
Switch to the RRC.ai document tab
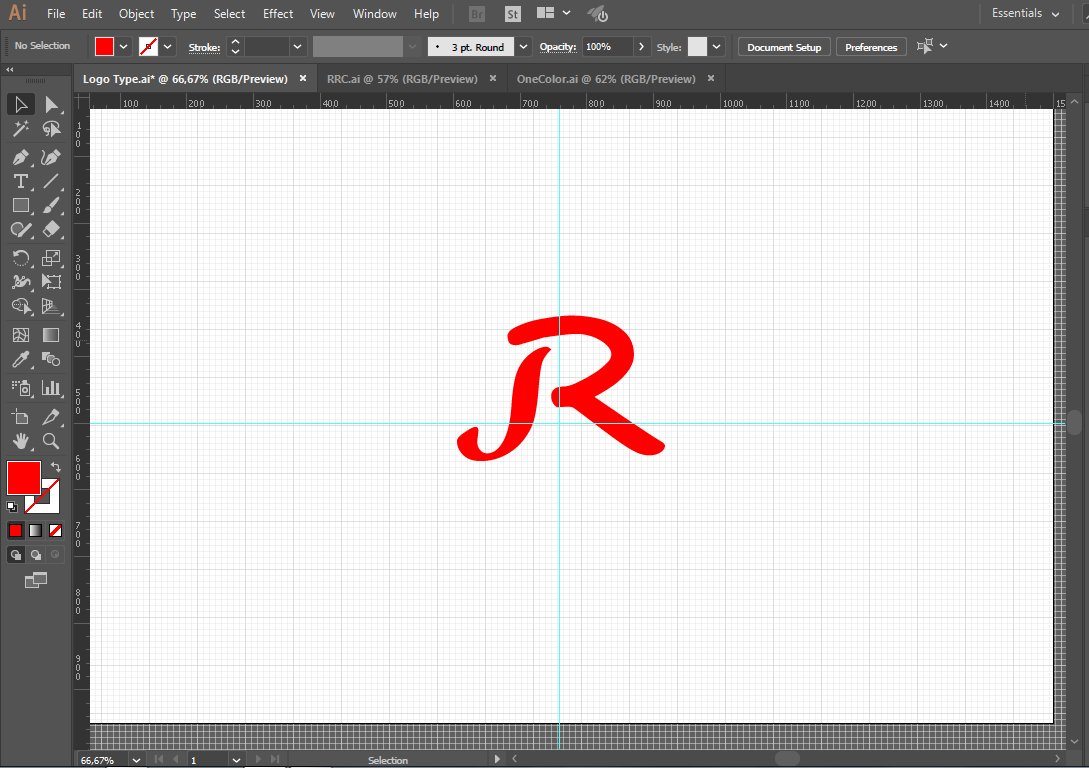[x=402, y=79]
